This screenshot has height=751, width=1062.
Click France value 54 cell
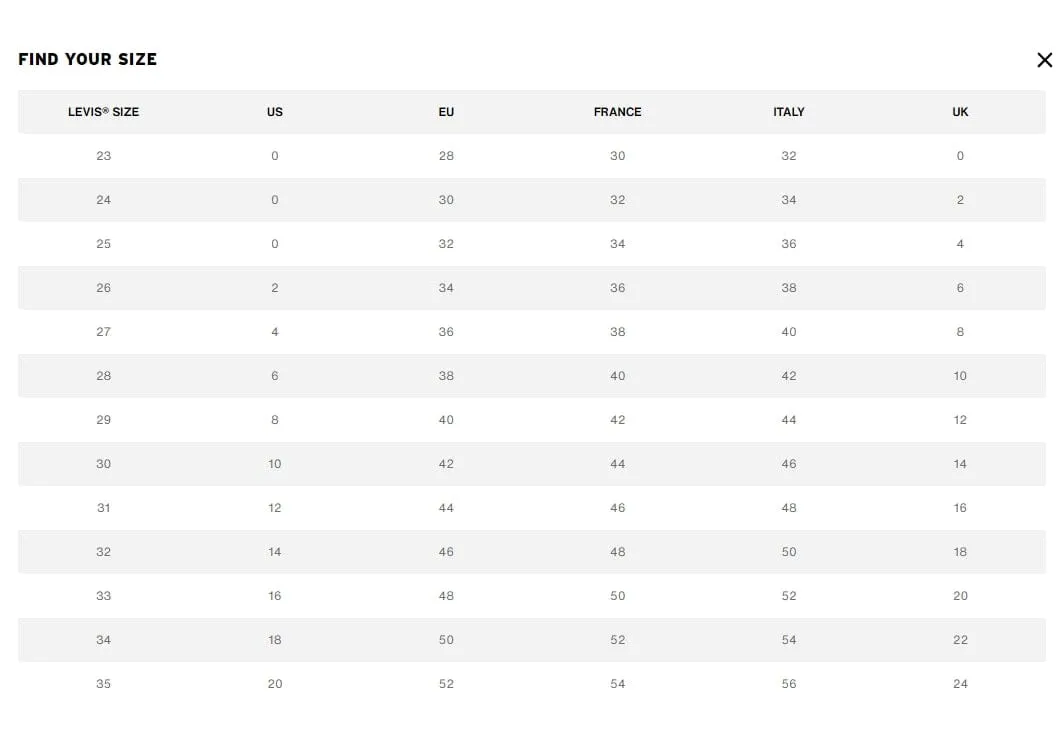click(618, 684)
